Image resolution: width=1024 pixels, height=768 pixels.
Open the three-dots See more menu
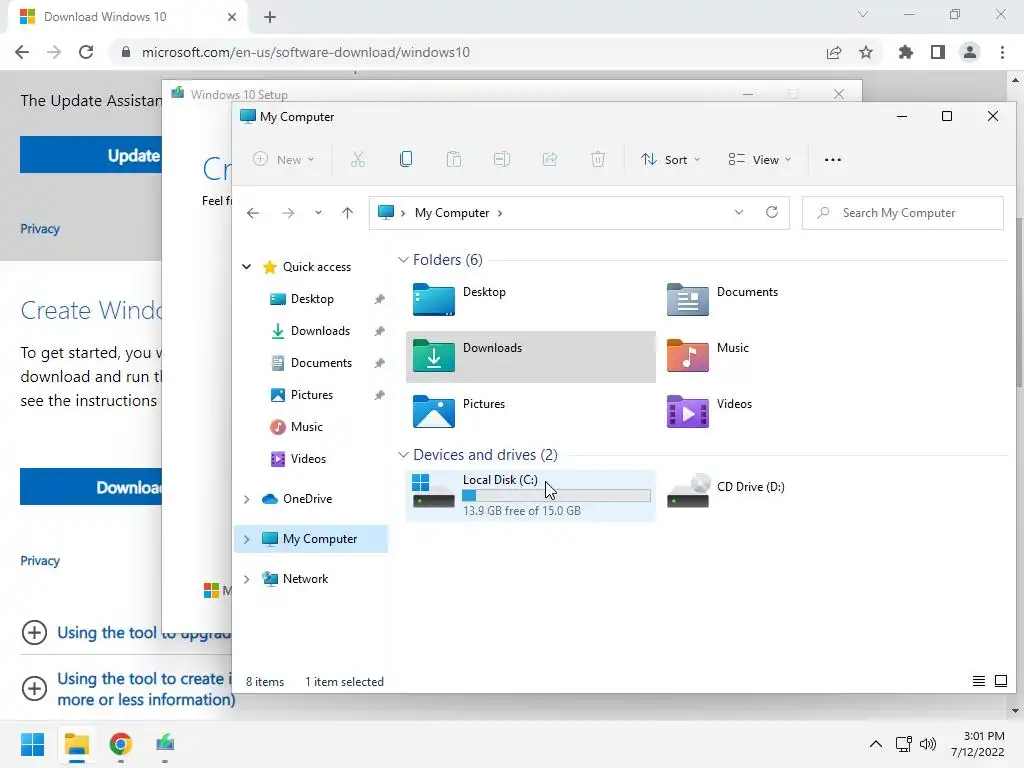click(833, 159)
